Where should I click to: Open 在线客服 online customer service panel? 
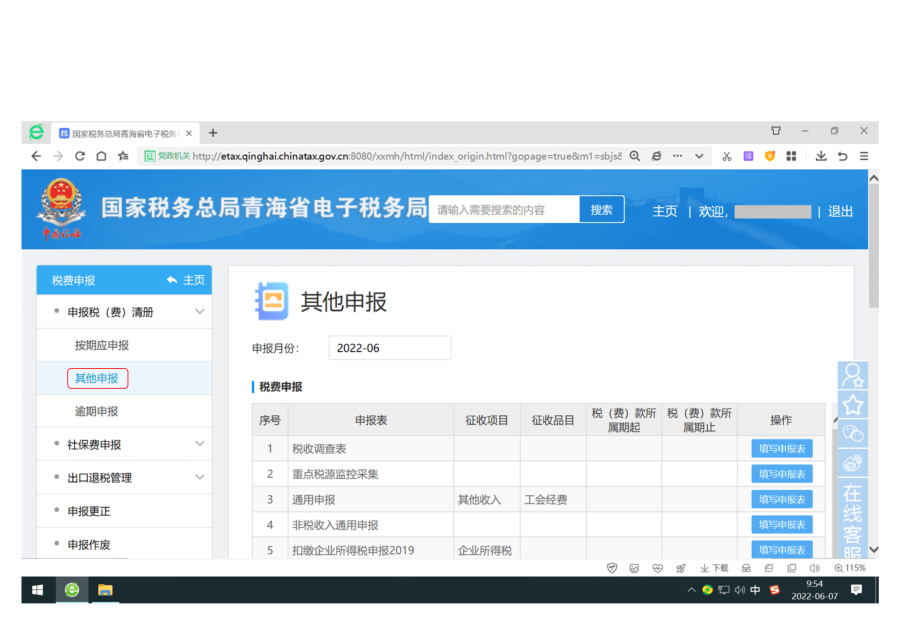[x=852, y=518]
